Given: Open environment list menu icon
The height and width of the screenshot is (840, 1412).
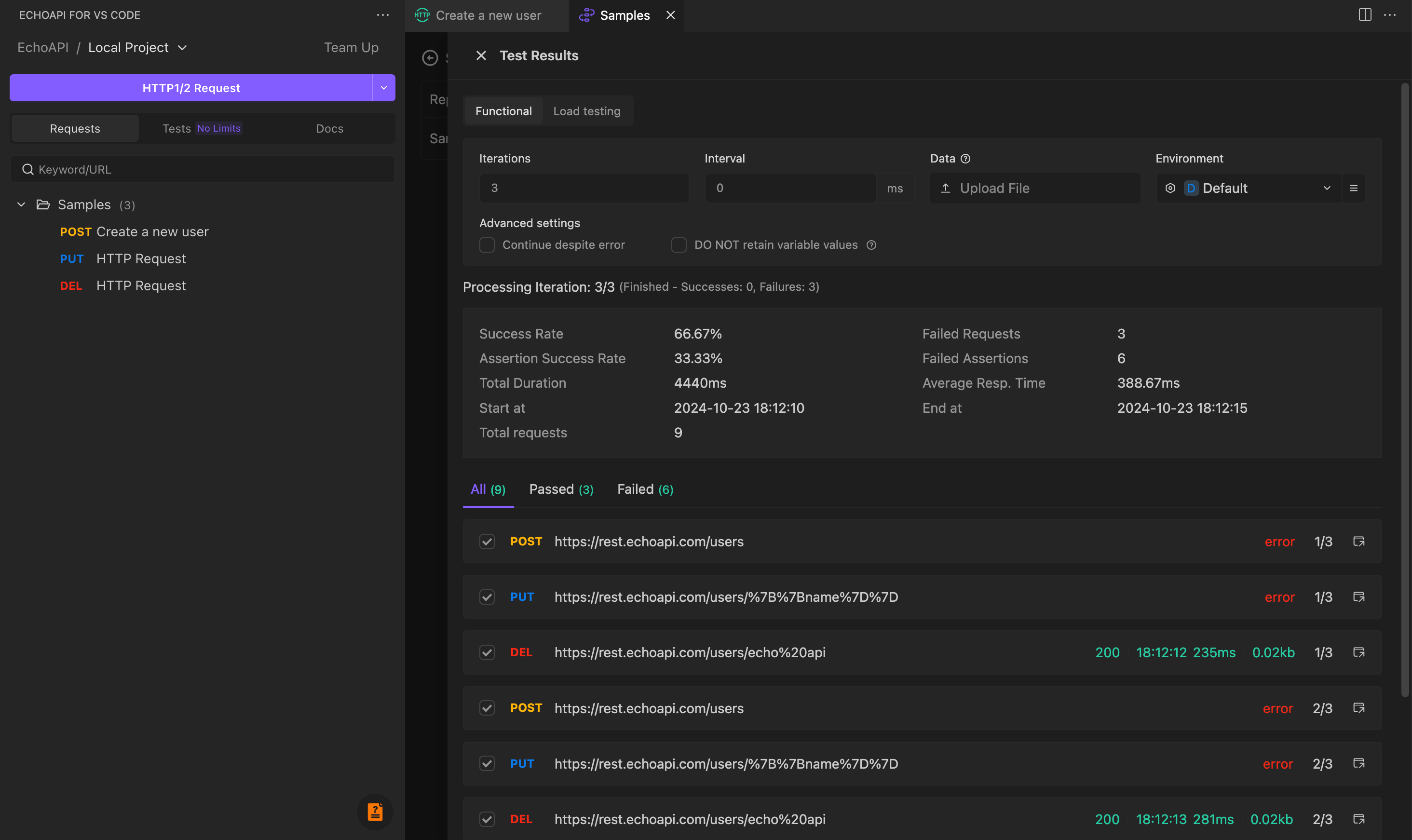Looking at the screenshot, I should point(1353,188).
